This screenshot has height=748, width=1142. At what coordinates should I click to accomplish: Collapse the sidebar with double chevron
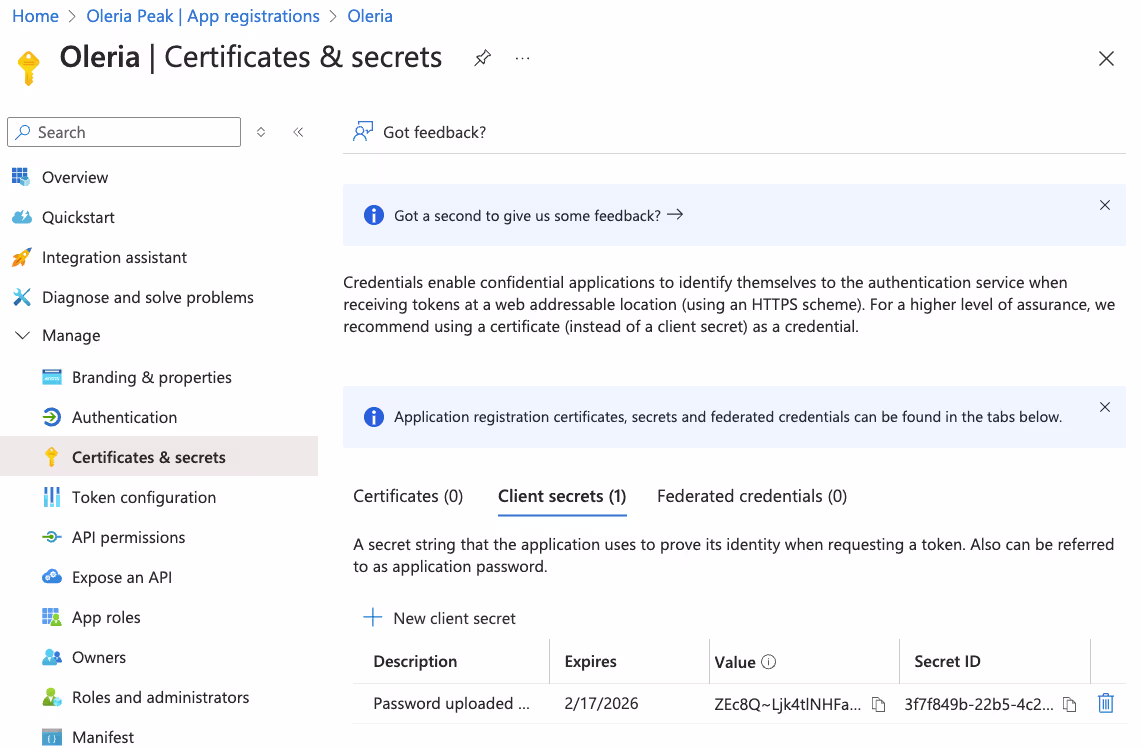pyautogui.click(x=298, y=132)
